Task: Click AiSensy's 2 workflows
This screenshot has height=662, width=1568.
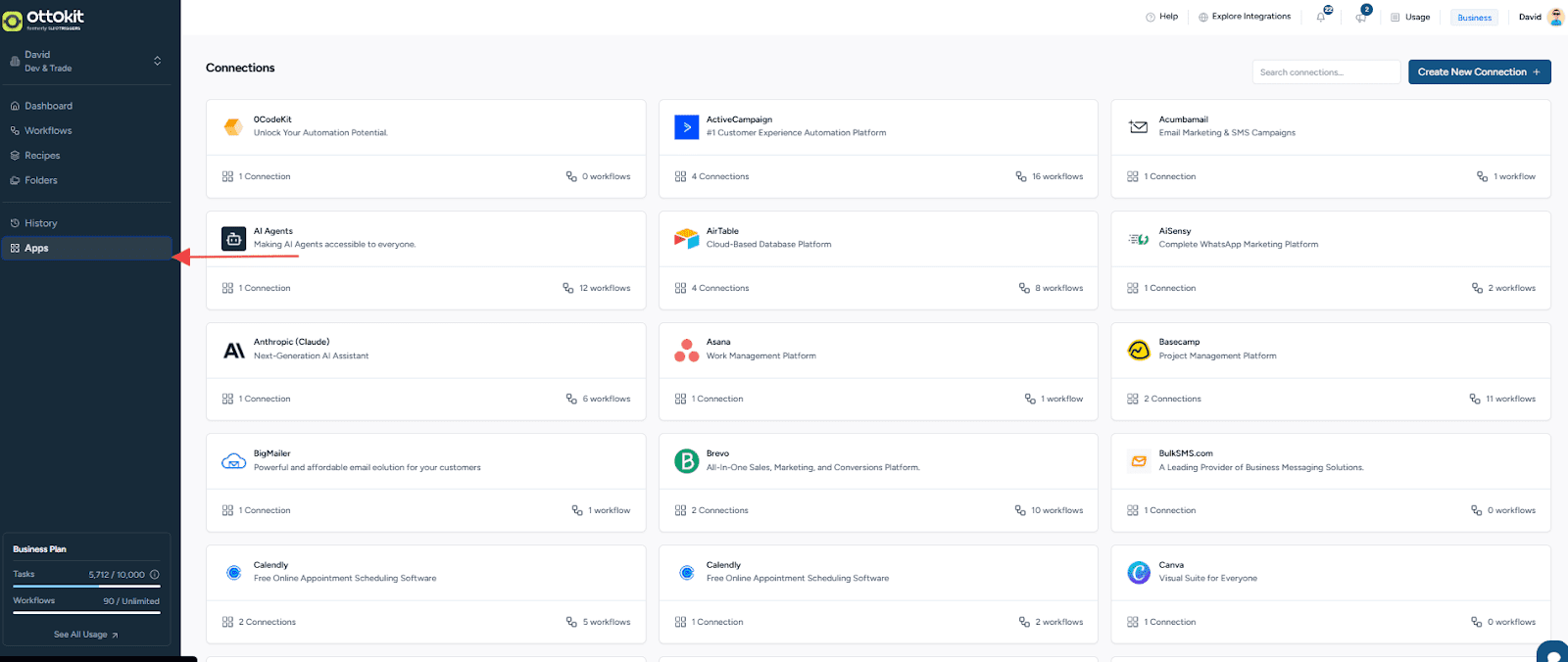Action: coord(1504,289)
